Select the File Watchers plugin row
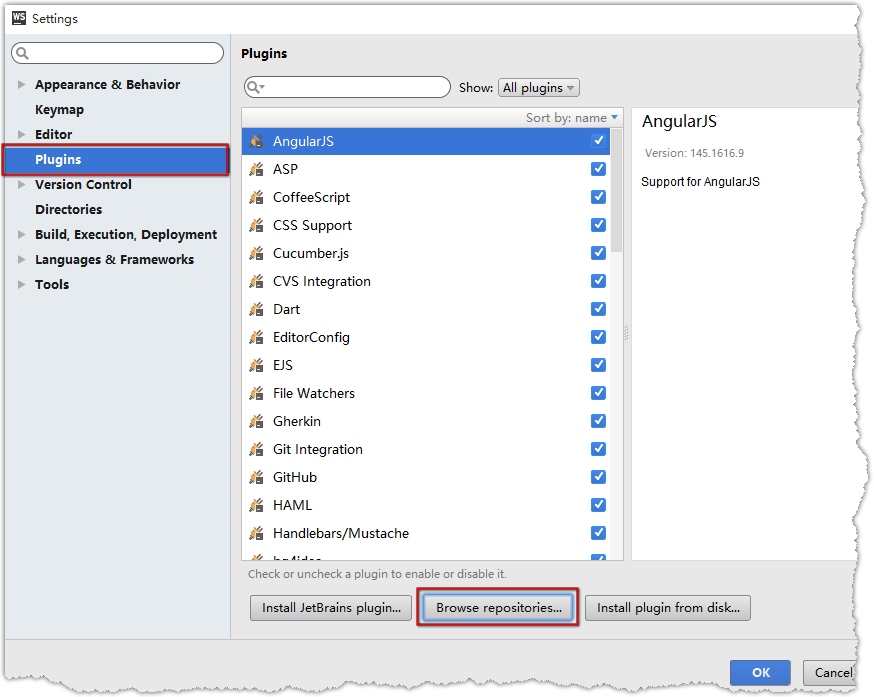The height and width of the screenshot is (697, 874). (x=426, y=393)
